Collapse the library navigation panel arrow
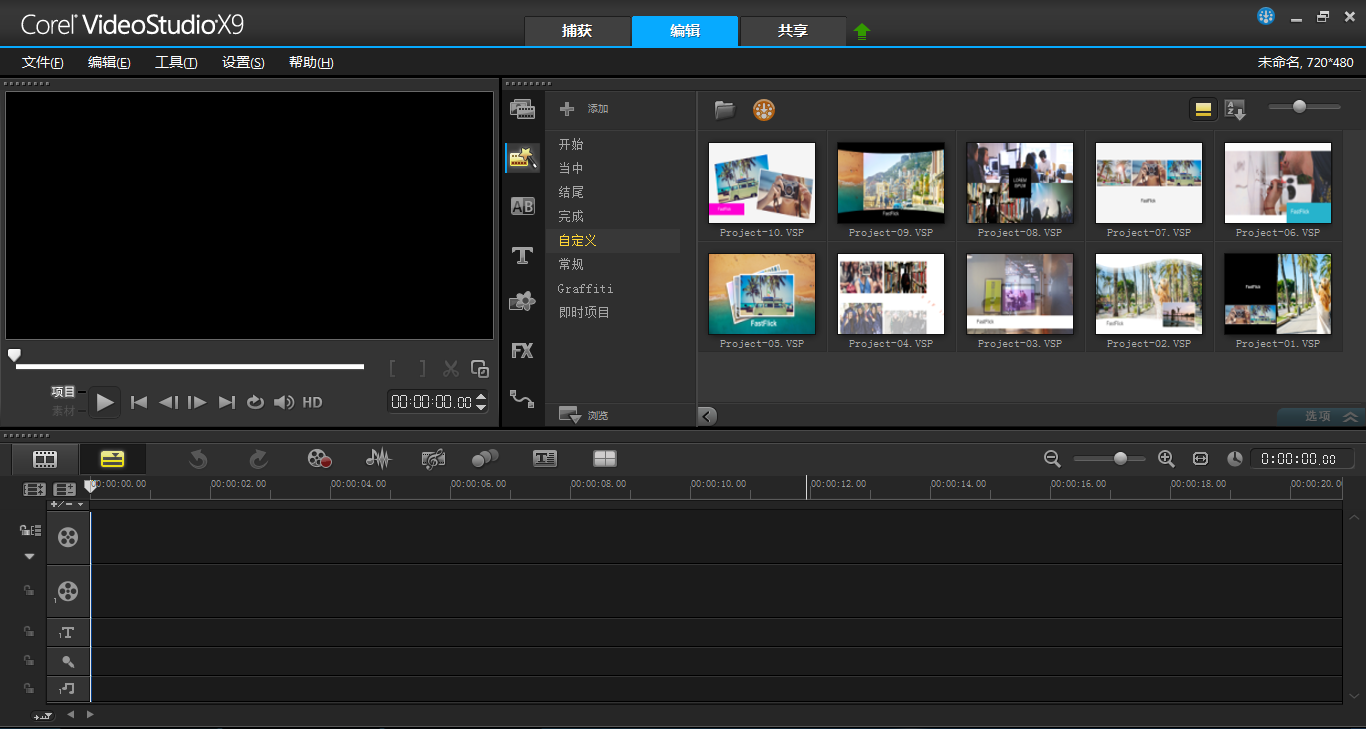 tap(707, 416)
